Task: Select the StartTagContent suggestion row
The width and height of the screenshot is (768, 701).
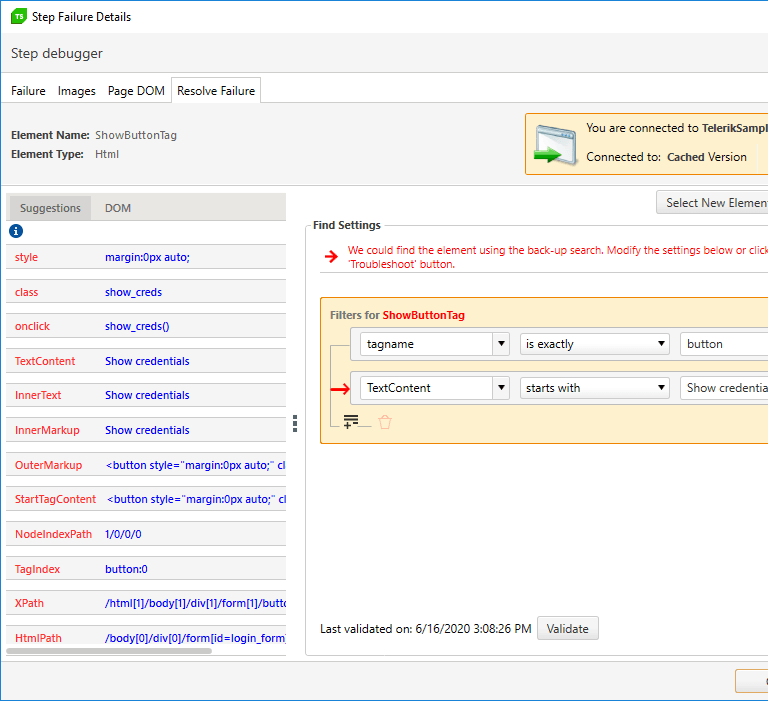Action: pyautogui.click(x=146, y=499)
